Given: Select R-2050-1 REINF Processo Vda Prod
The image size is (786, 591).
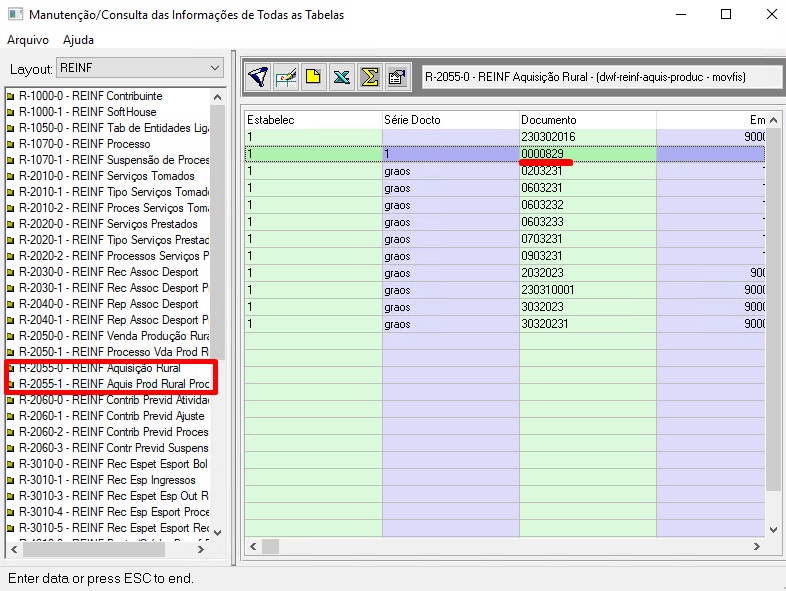Looking at the screenshot, I should click(114, 352).
